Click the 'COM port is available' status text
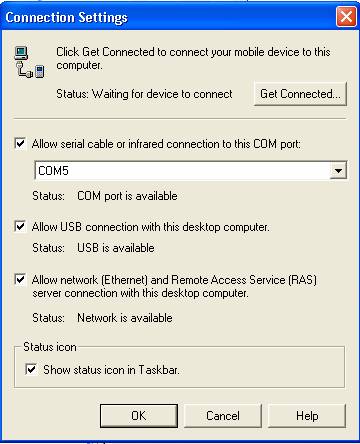 (x=127, y=196)
